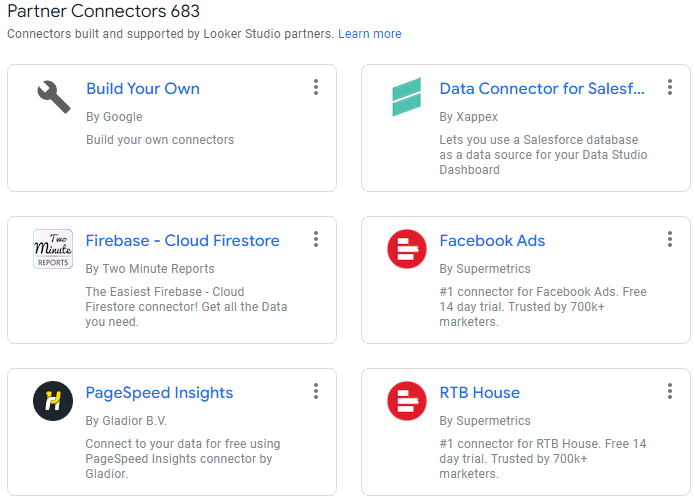This screenshot has height=499, width=695.
Task: Open the three-dot menu on PageSpeed Insights card
Action: coord(316,391)
